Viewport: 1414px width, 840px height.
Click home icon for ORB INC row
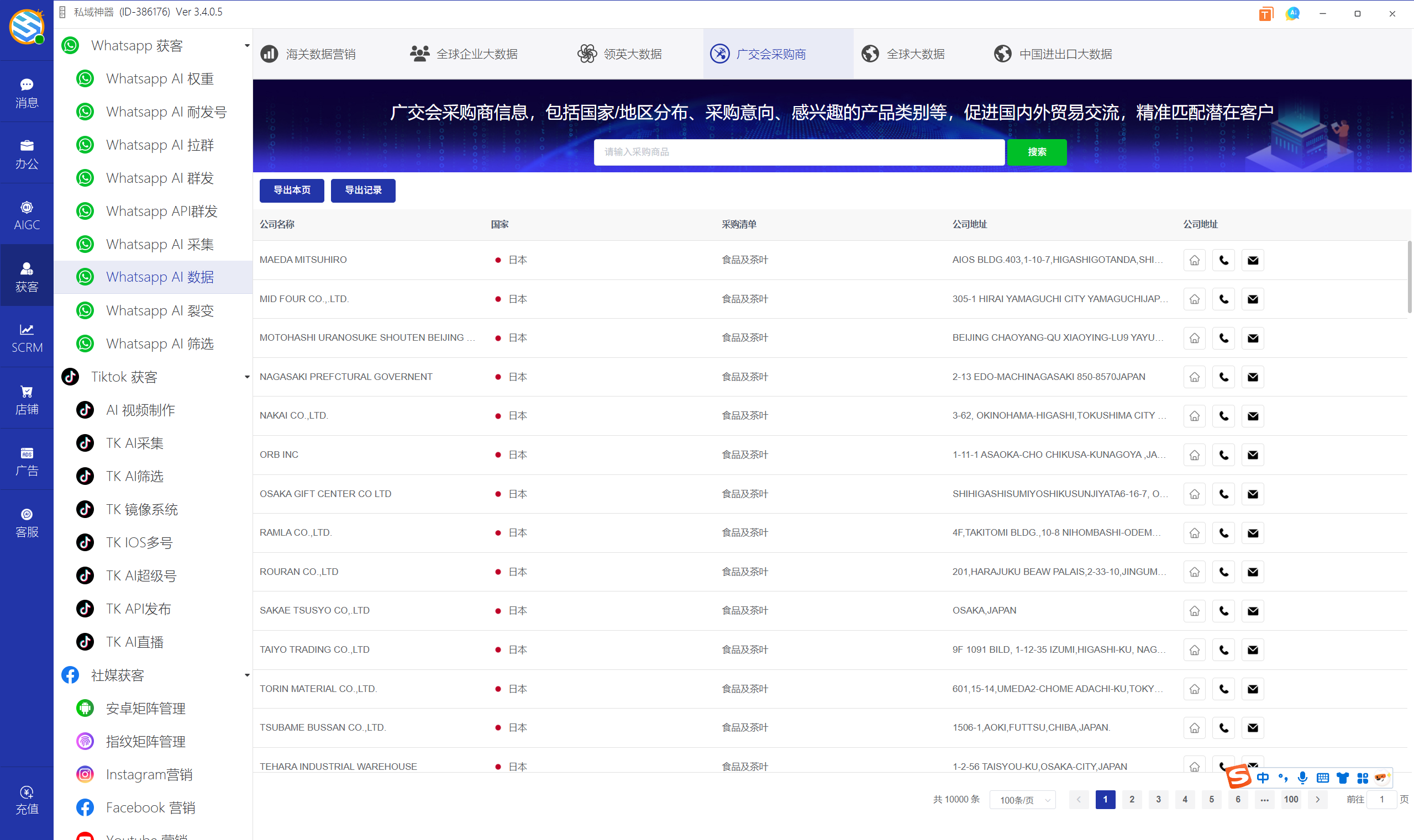coord(1194,455)
